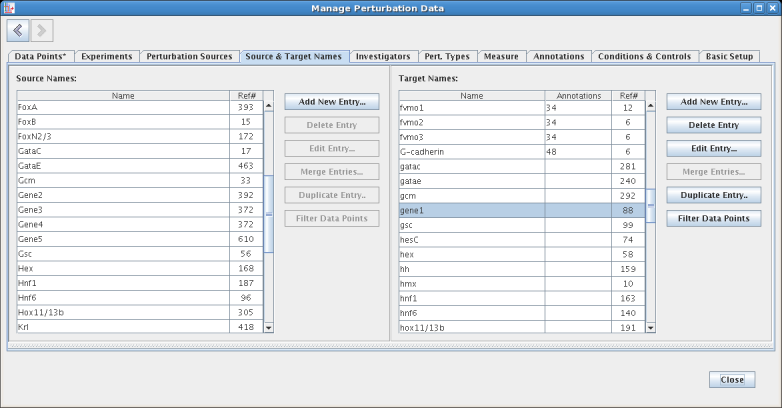Screen dimensions: 782x408
Task: Open the Conditions & Controls tab
Action: (644, 57)
